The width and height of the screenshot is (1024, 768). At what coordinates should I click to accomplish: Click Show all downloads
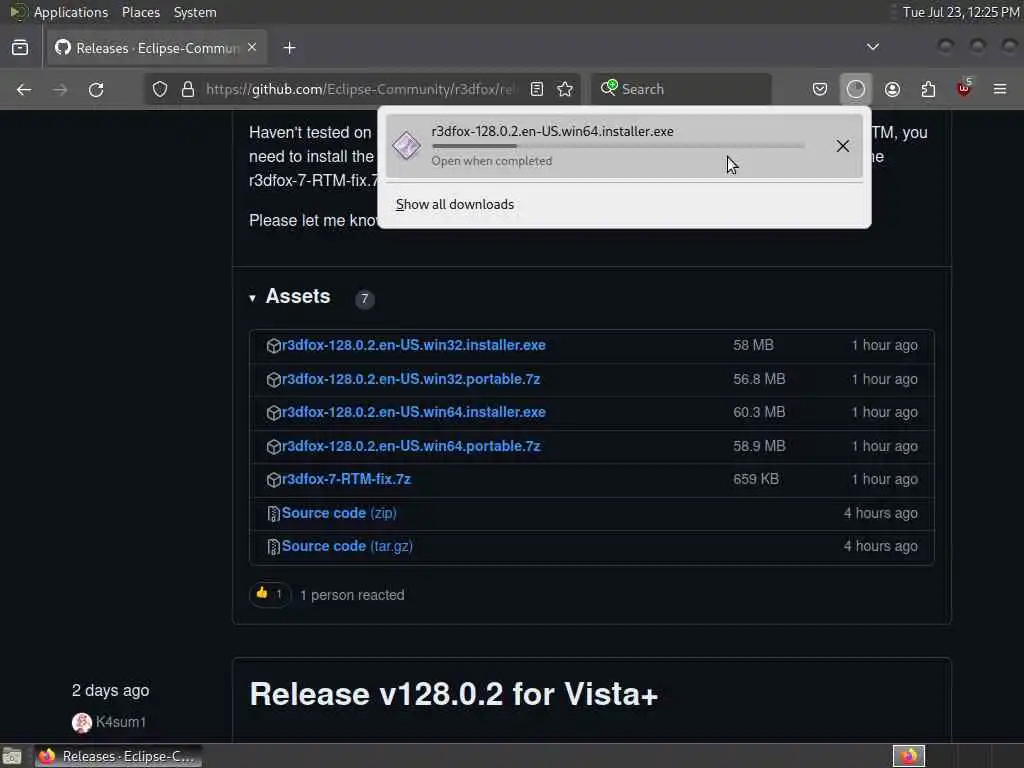[455, 204]
